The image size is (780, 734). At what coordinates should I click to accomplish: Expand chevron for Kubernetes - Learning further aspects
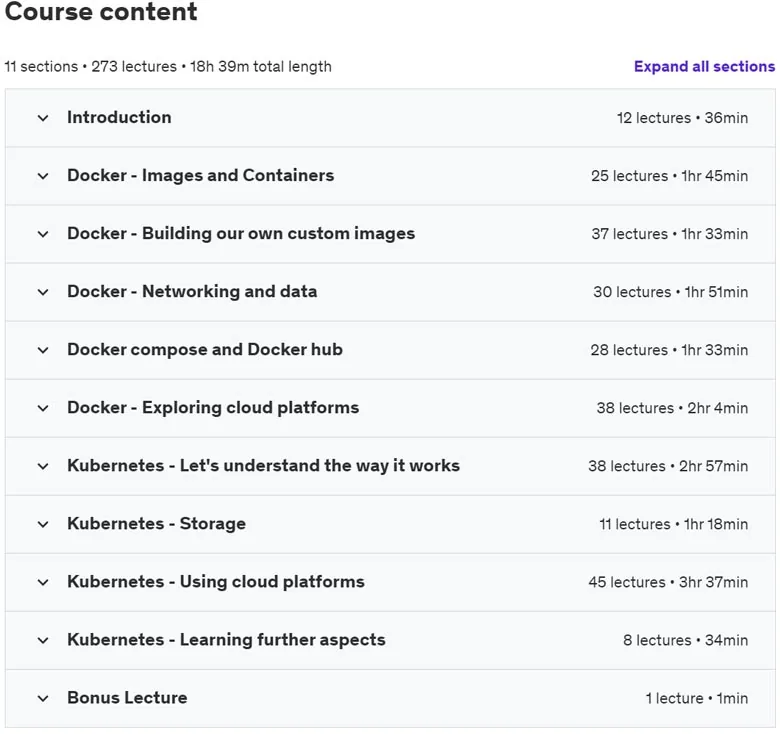(43, 641)
